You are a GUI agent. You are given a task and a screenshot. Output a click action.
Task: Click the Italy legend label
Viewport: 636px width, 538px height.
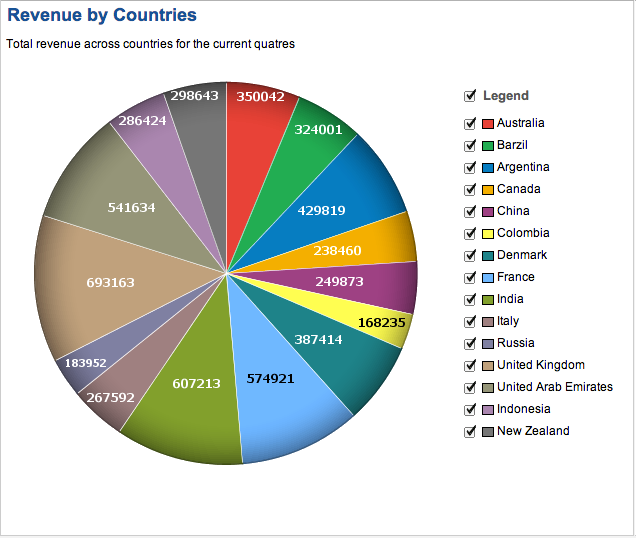(508, 321)
